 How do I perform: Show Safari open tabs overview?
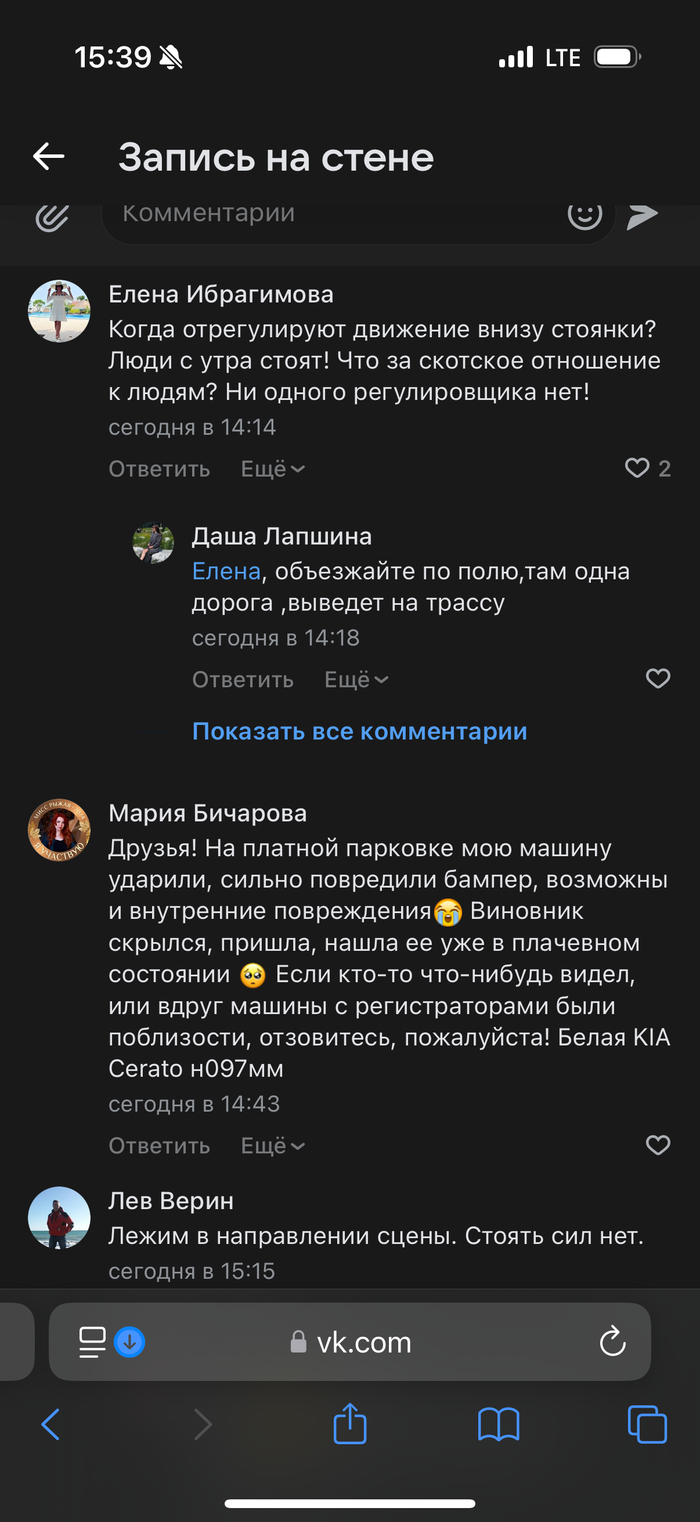646,1423
